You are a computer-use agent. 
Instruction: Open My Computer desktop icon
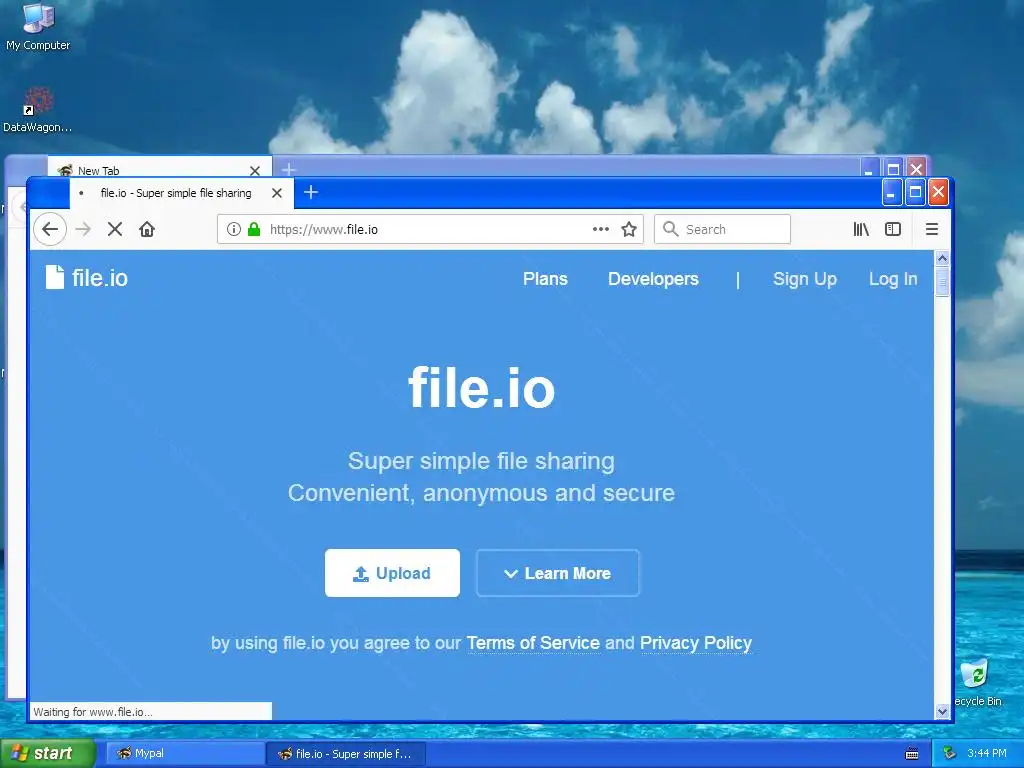[x=38, y=27]
